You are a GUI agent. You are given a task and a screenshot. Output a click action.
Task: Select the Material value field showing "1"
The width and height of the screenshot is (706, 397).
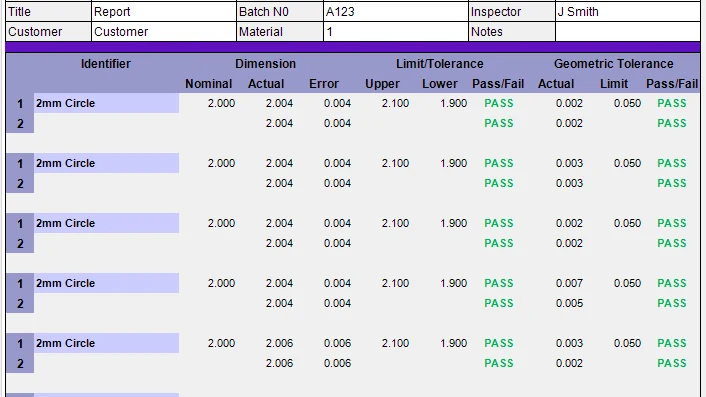396,32
